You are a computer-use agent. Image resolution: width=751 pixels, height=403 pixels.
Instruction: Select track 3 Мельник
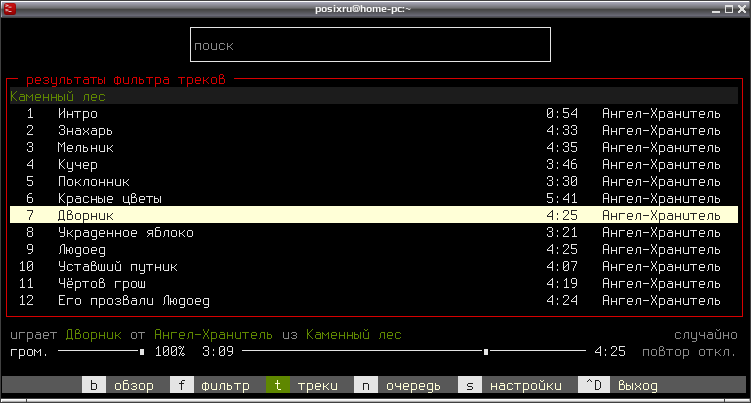374,148
